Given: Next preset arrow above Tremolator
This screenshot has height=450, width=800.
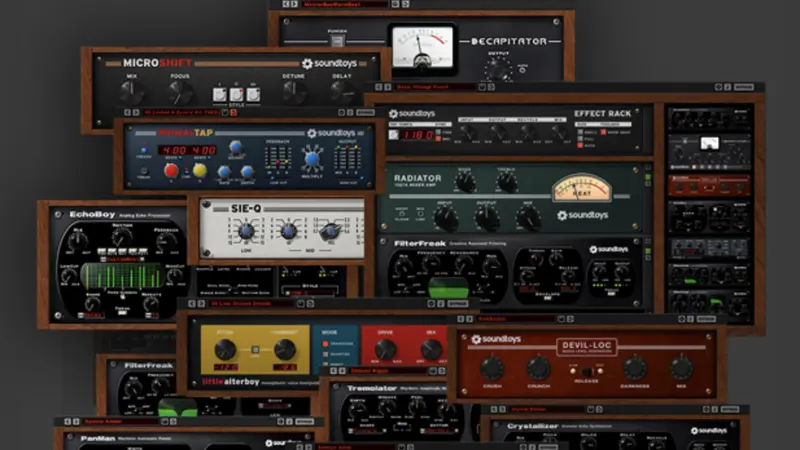Looking at the screenshot, I should click(342, 371).
